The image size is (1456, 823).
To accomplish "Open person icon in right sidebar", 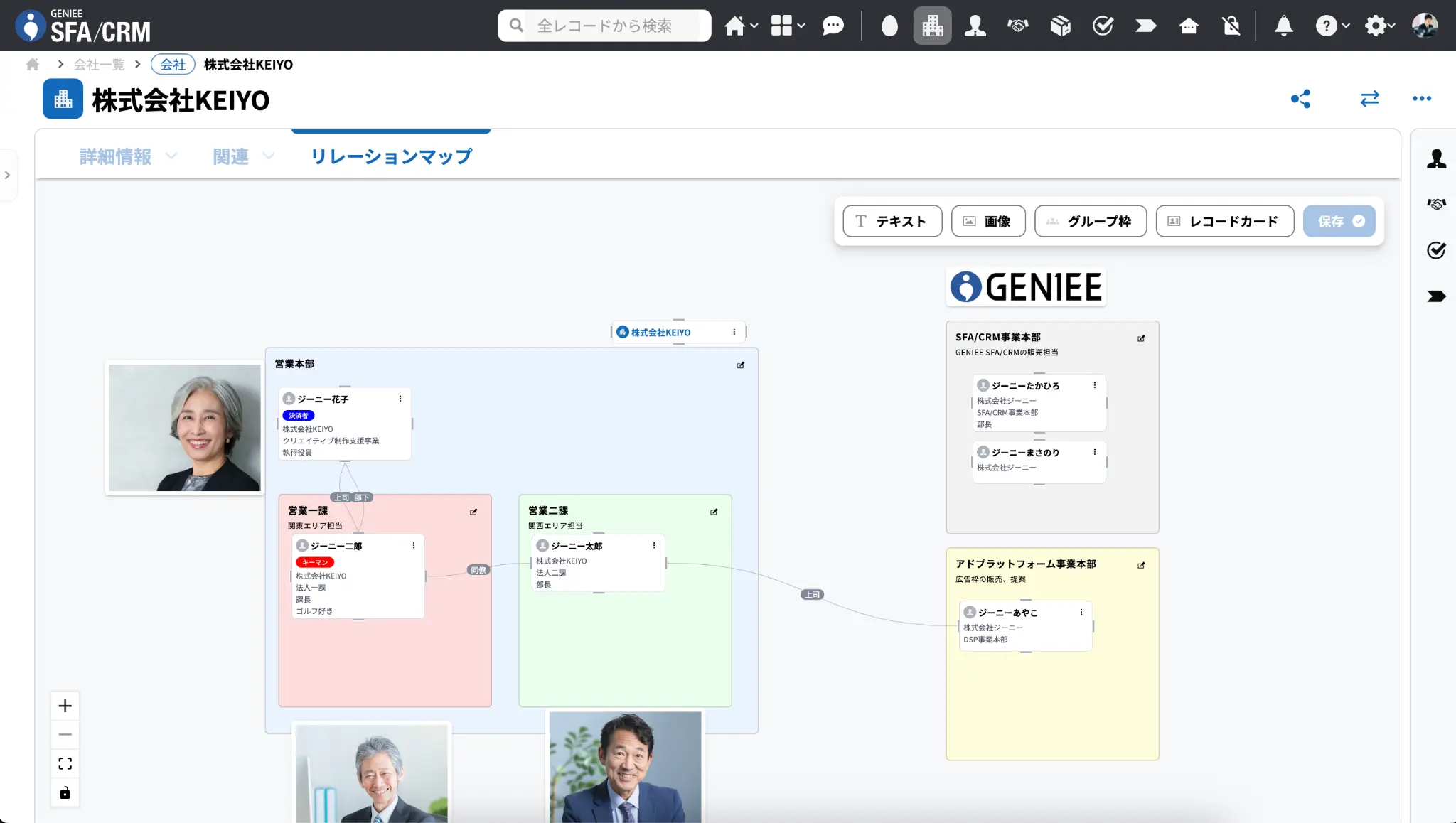I will click(x=1436, y=158).
